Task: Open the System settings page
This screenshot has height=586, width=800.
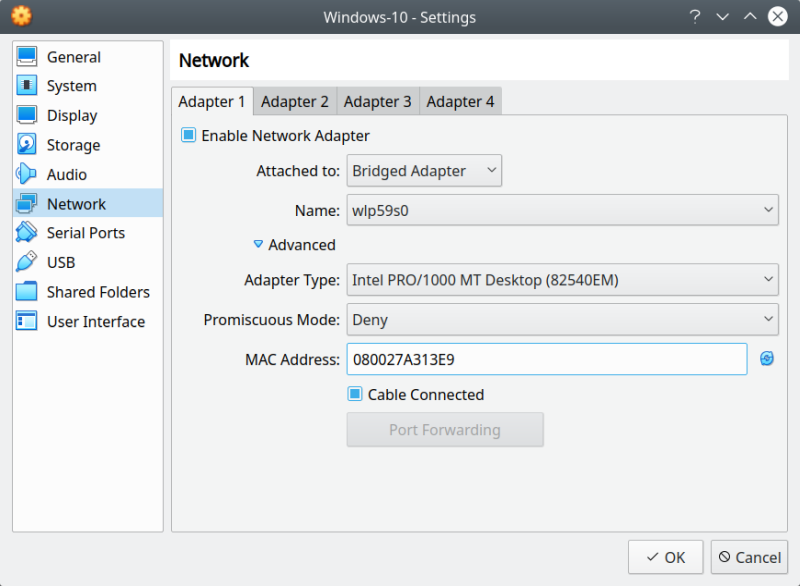Action: 28,86
